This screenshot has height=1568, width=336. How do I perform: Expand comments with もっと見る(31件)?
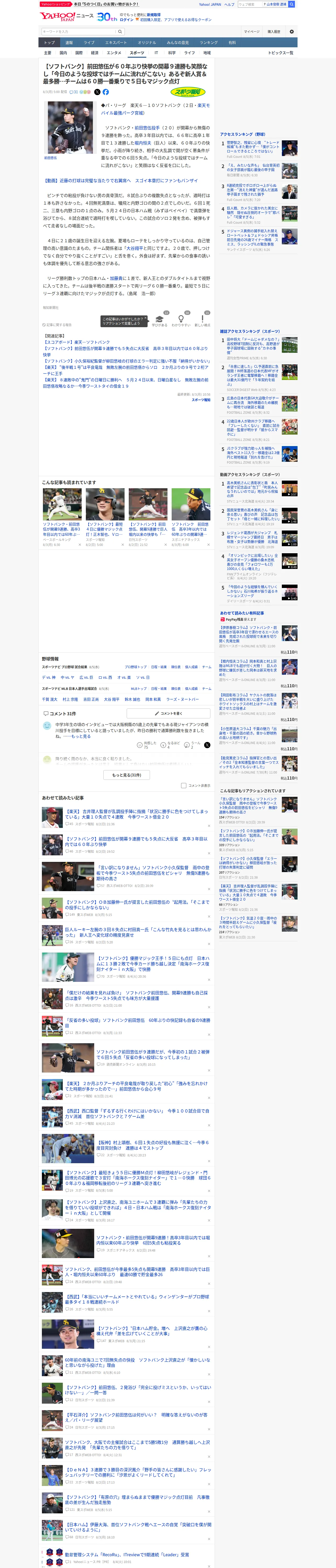(x=127, y=775)
